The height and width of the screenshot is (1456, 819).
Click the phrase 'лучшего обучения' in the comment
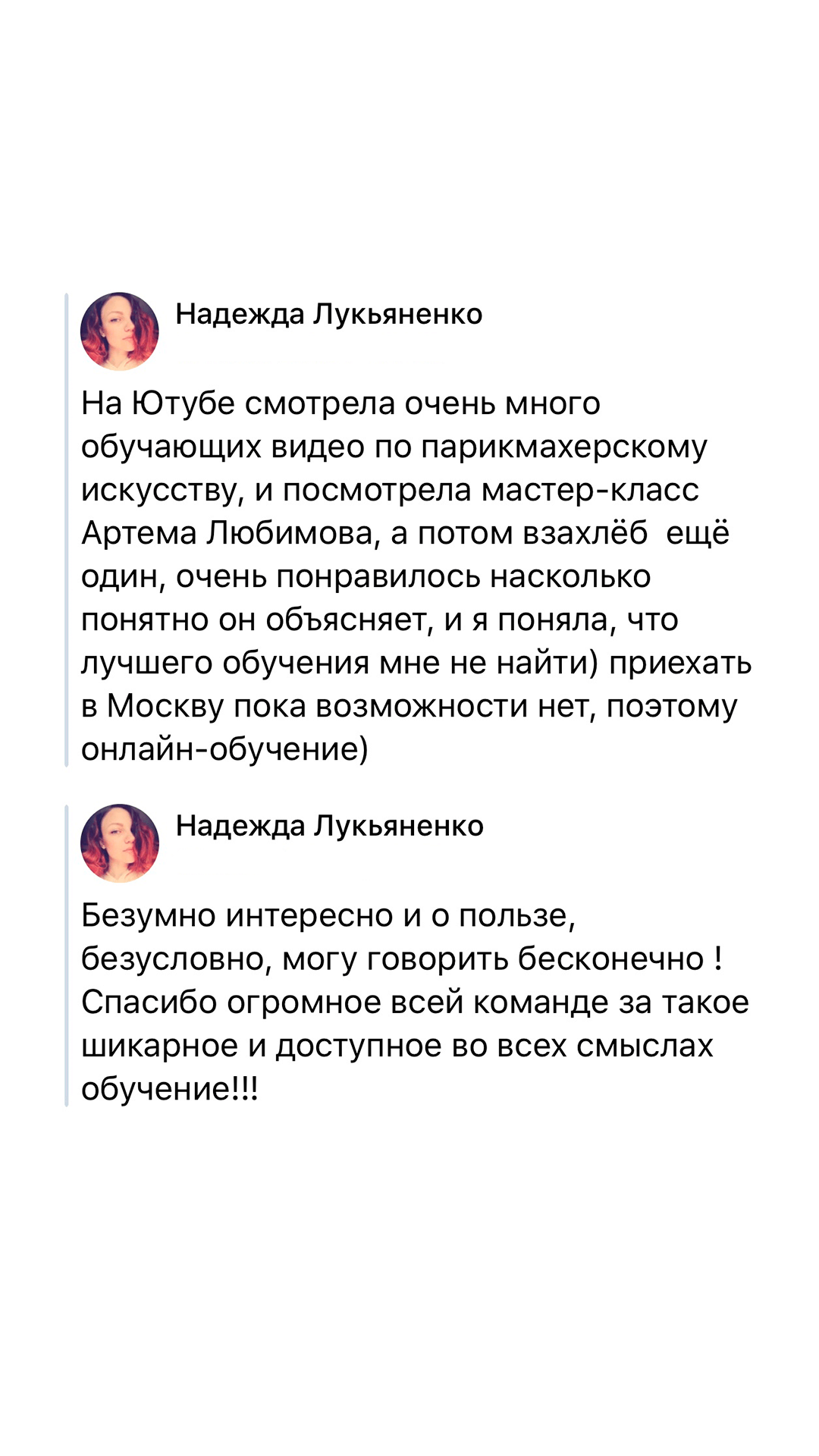(x=224, y=663)
